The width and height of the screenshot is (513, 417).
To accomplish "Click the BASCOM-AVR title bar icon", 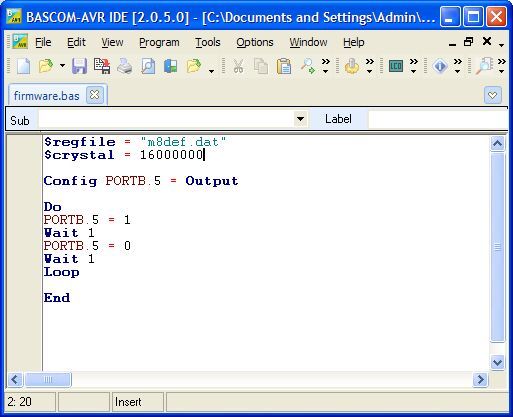I will click(14, 16).
